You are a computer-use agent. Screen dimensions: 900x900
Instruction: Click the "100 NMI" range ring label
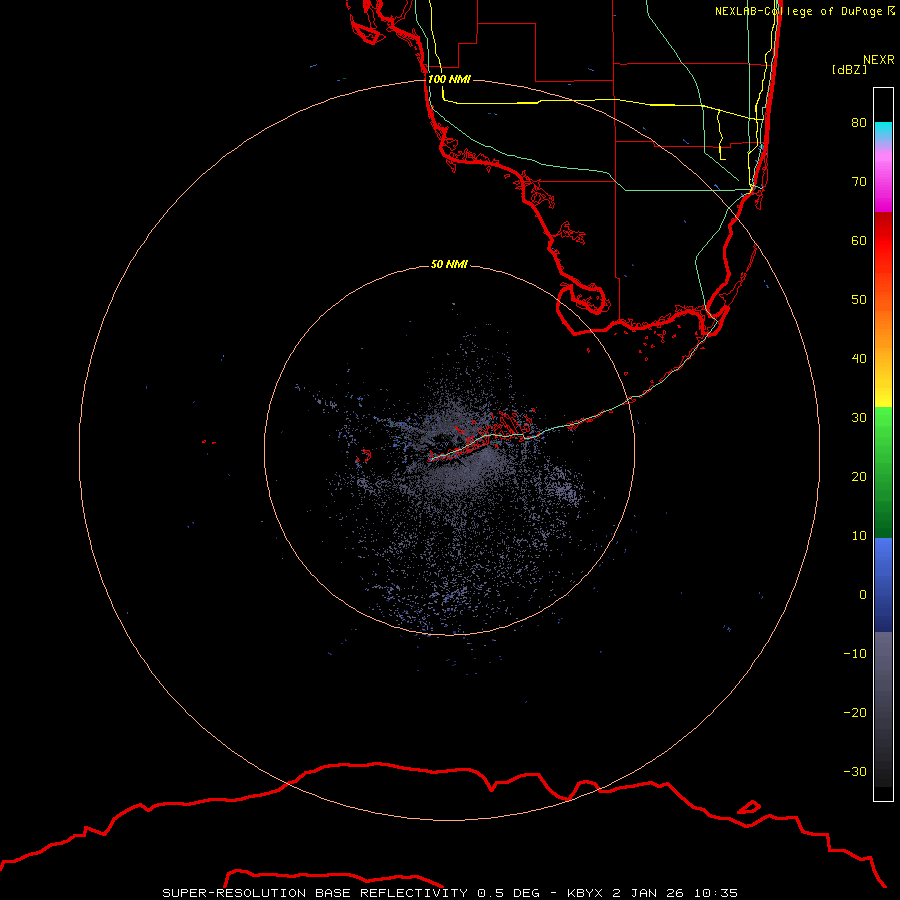pos(449,79)
